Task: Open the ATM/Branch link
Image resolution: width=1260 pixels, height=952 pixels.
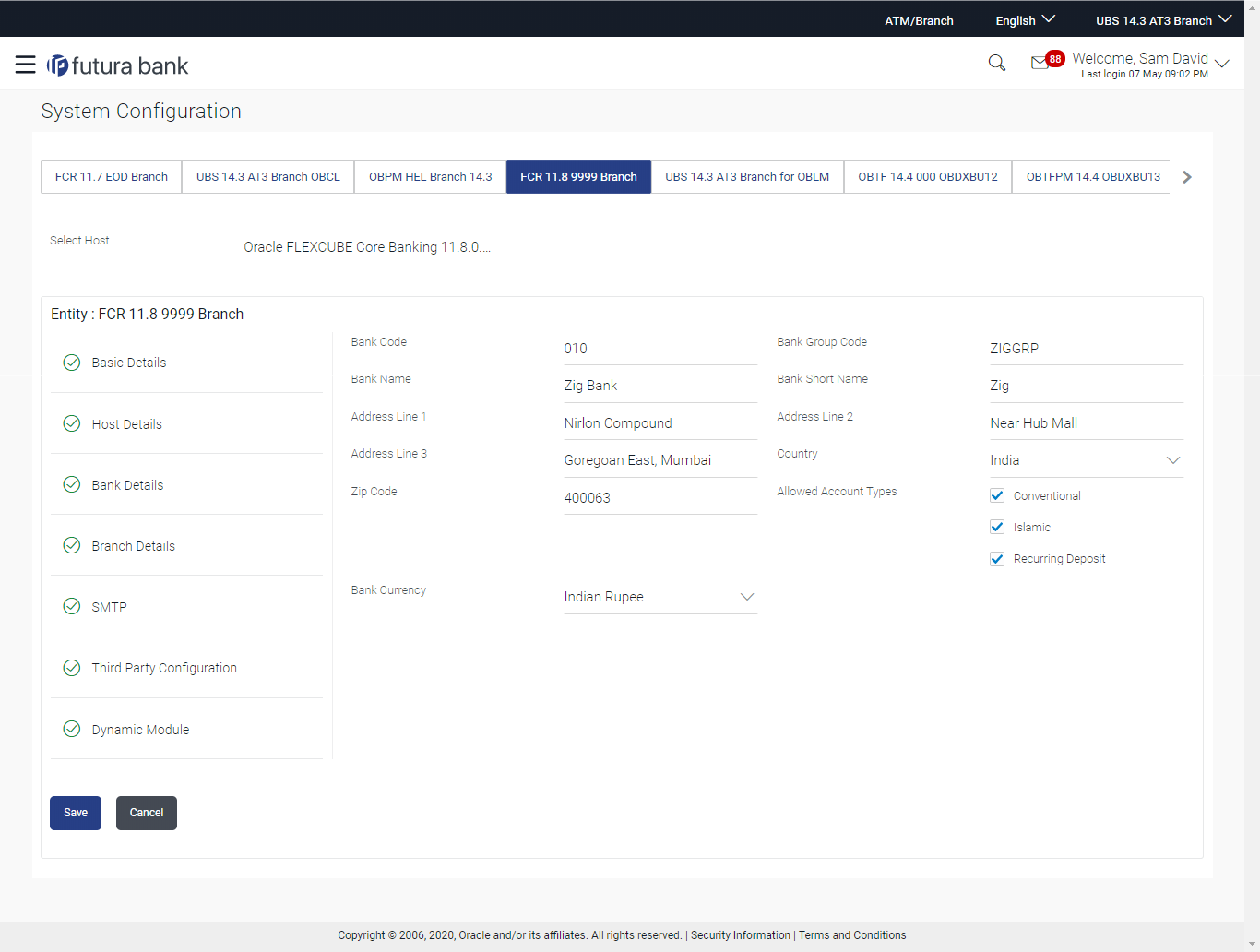Action: click(919, 20)
